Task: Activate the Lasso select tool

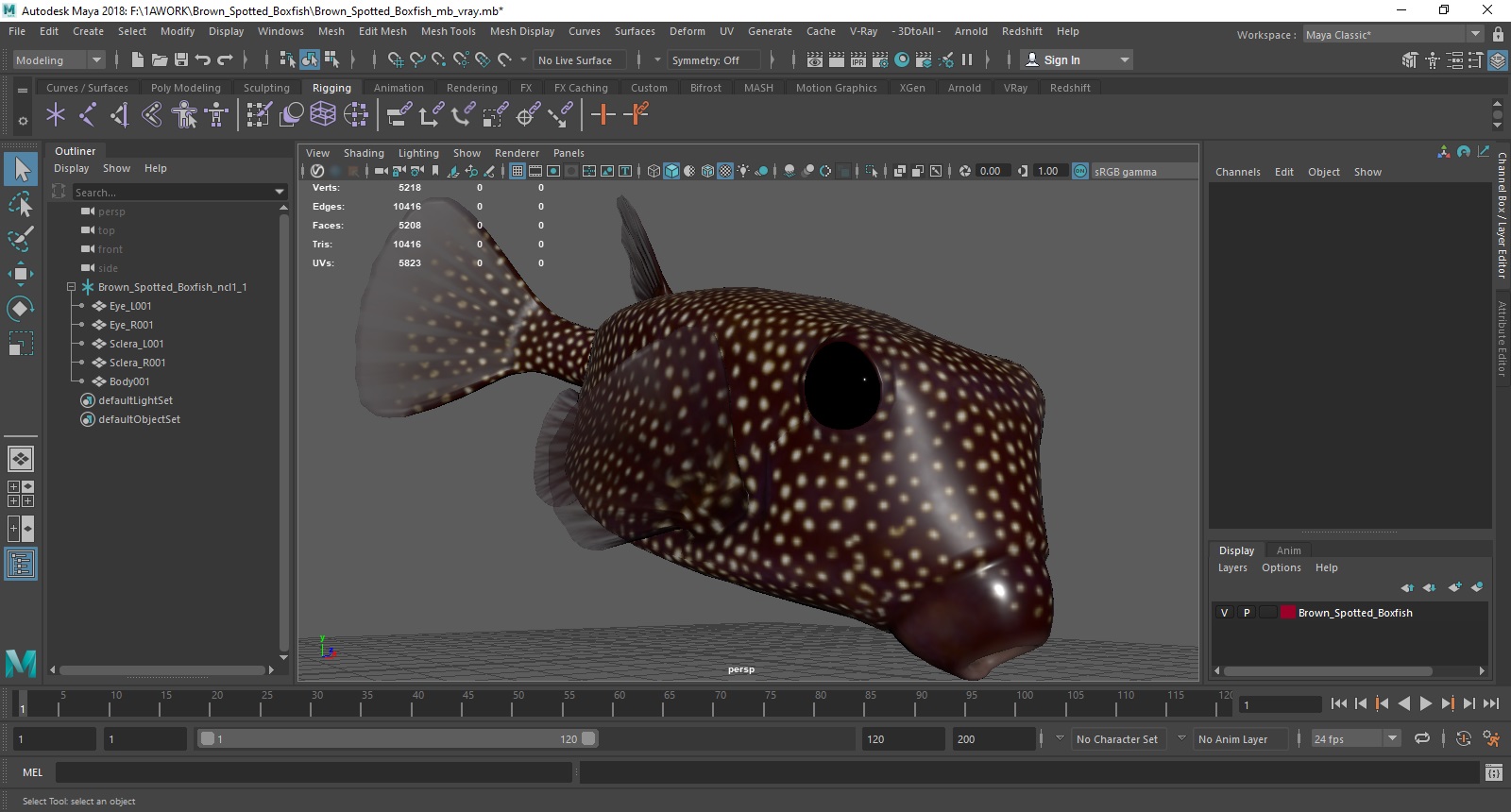Action: (x=21, y=204)
